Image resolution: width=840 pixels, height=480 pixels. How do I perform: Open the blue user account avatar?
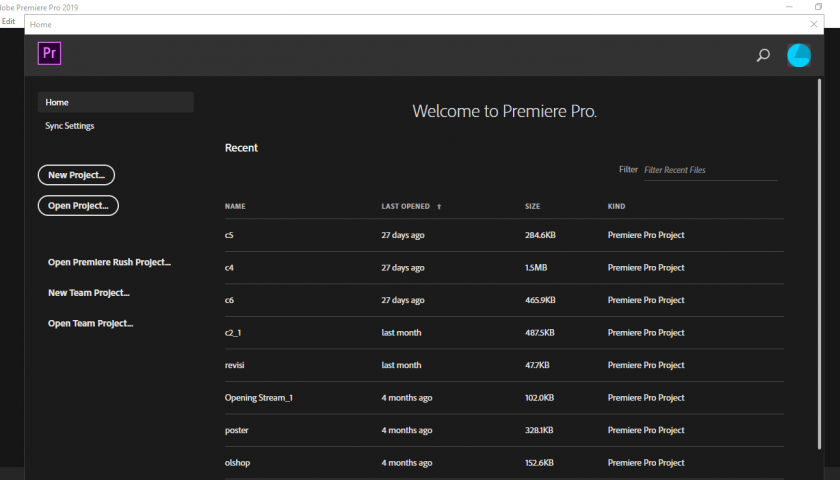pos(799,55)
